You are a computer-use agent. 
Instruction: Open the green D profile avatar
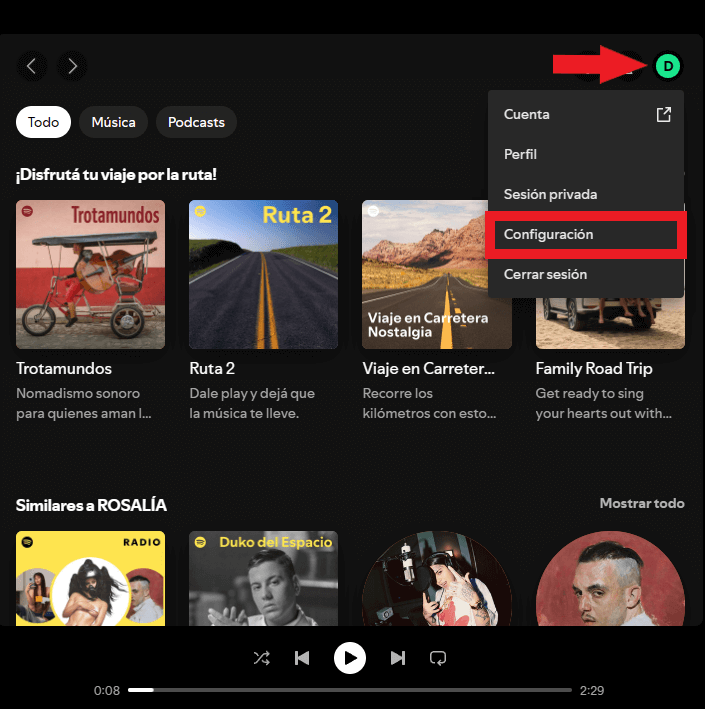[x=668, y=66]
